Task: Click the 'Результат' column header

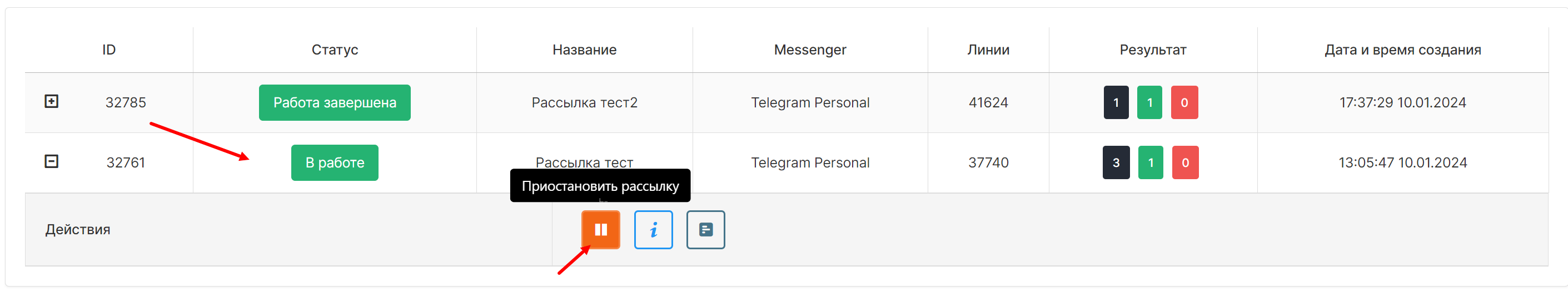Action: 1152,50
